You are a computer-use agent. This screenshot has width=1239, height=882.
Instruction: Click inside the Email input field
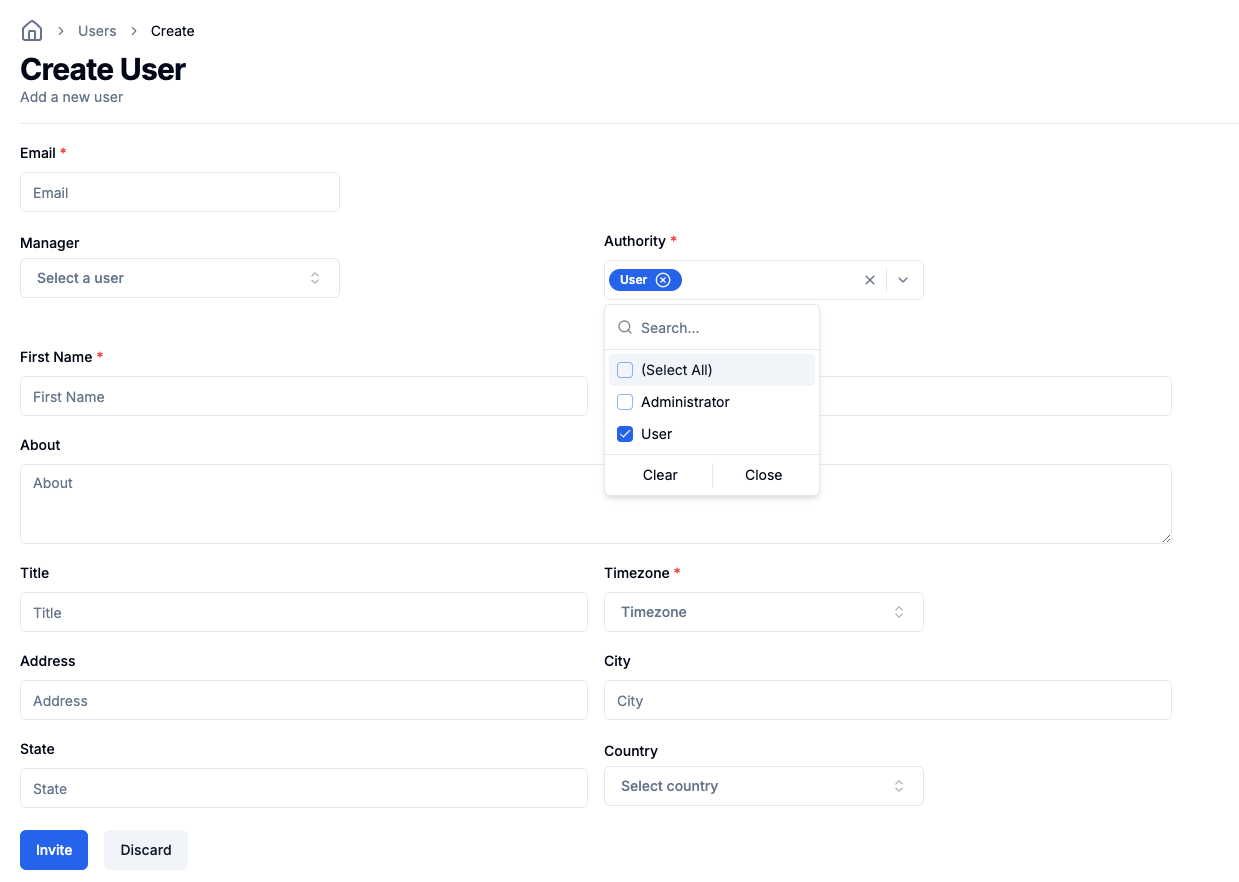(180, 192)
